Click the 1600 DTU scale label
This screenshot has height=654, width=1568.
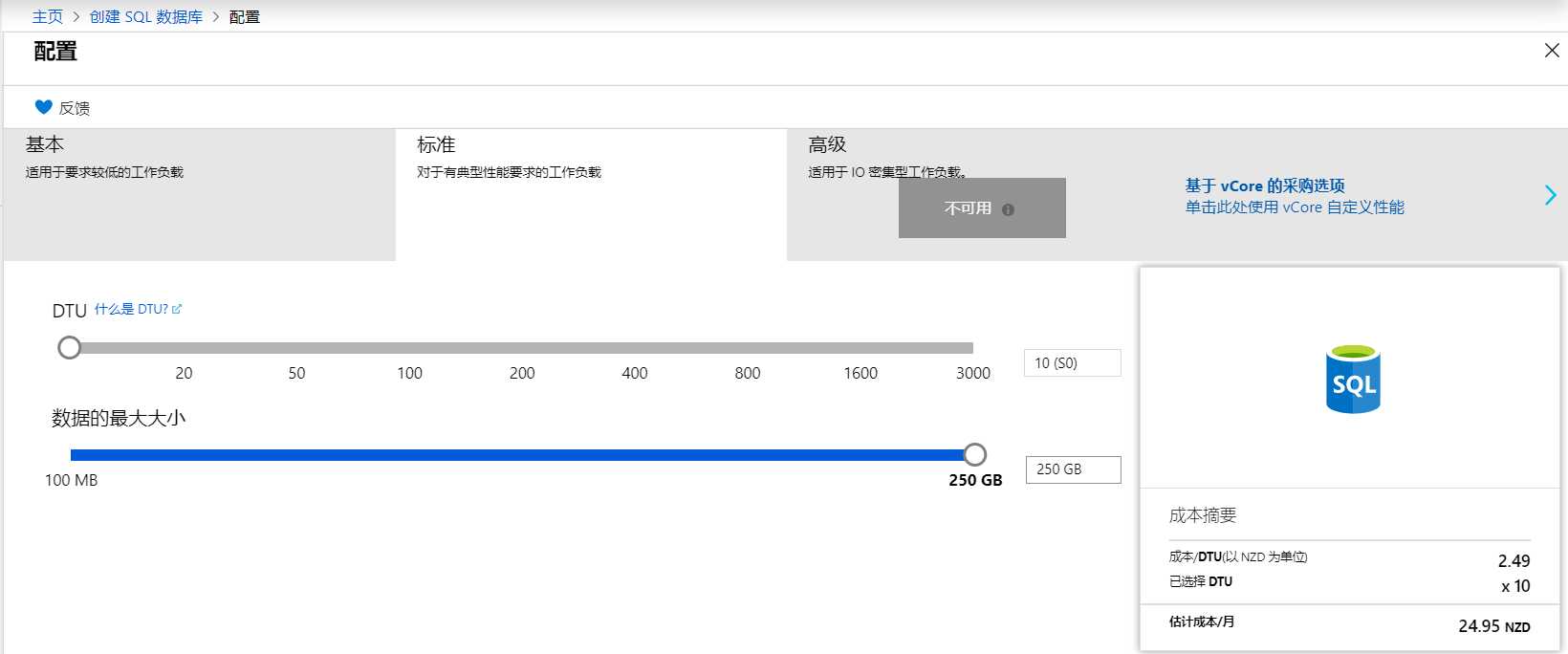pos(860,373)
